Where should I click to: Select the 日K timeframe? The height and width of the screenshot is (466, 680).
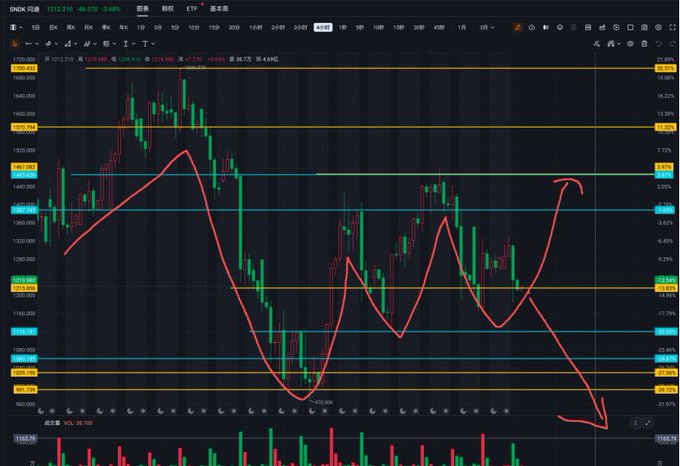click(53, 27)
